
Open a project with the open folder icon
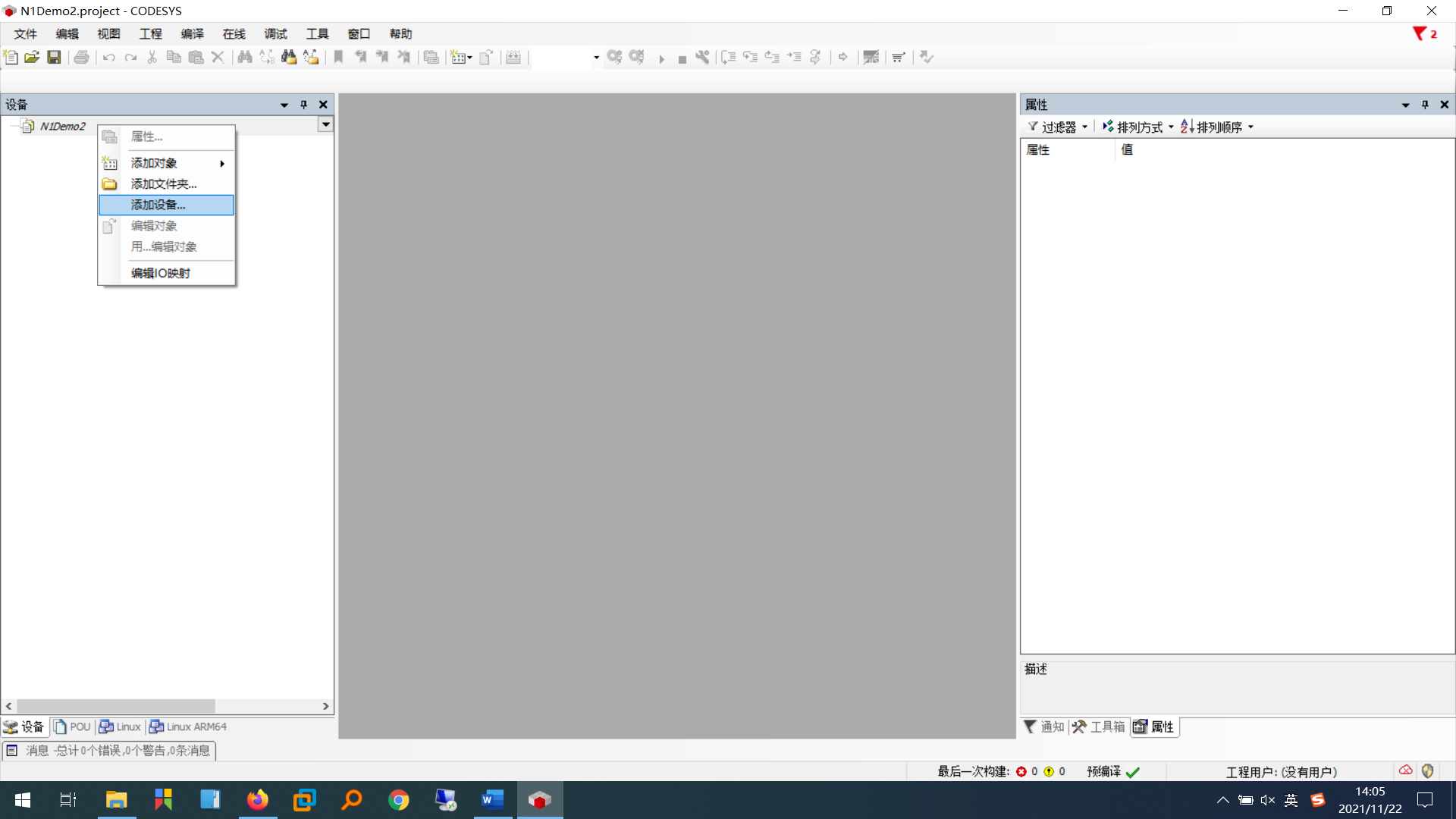[31, 57]
